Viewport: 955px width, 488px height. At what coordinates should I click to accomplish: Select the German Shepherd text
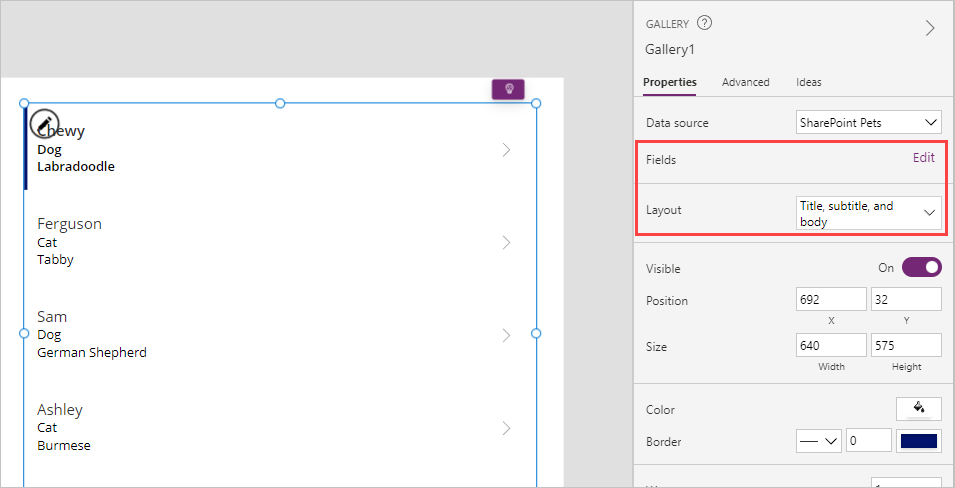(92, 352)
